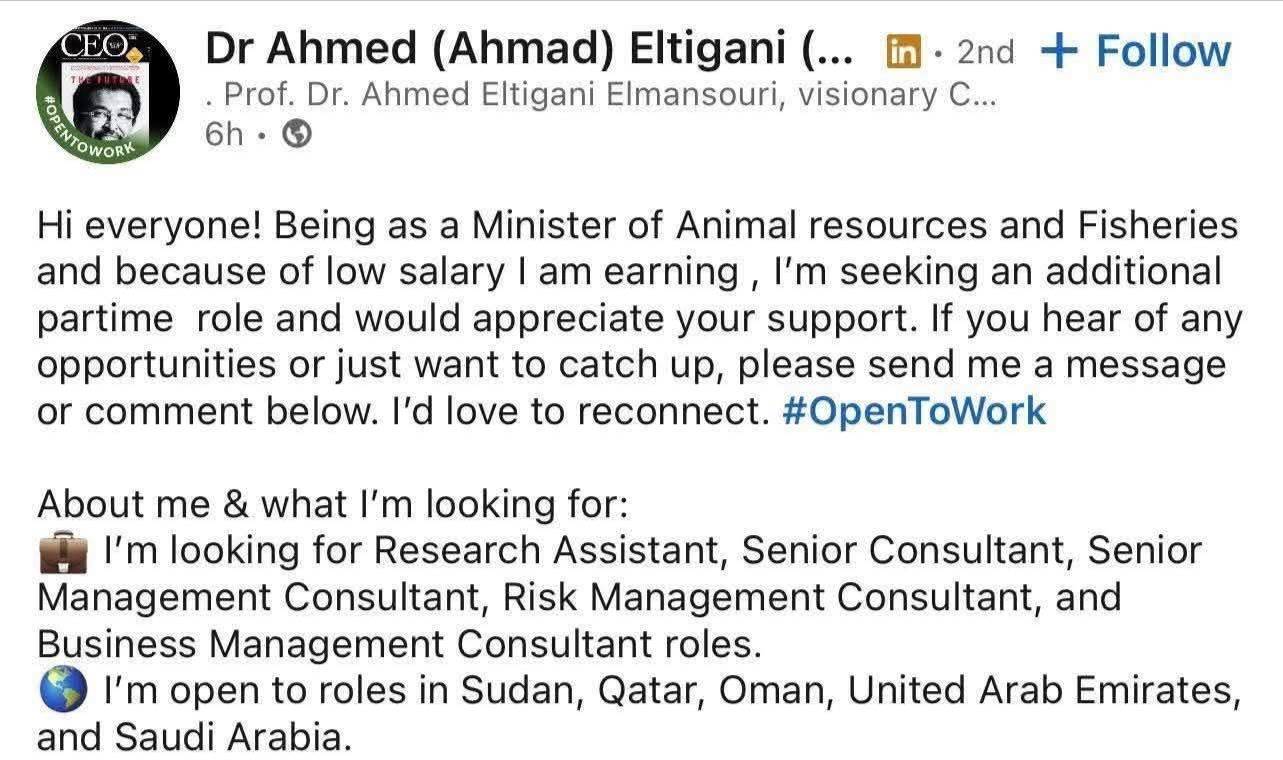Click the plus sign beside Follow
1283x760 pixels.
click(x=1062, y=52)
